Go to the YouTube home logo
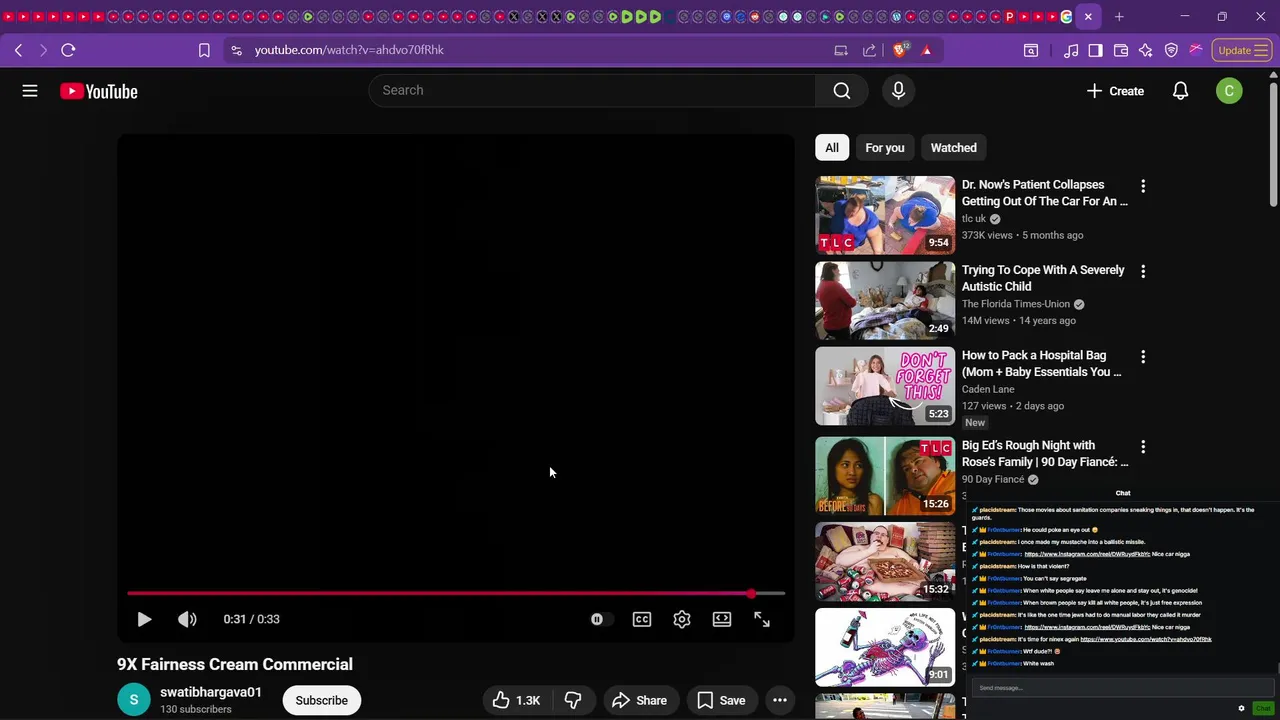1280x720 pixels. [98, 91]
